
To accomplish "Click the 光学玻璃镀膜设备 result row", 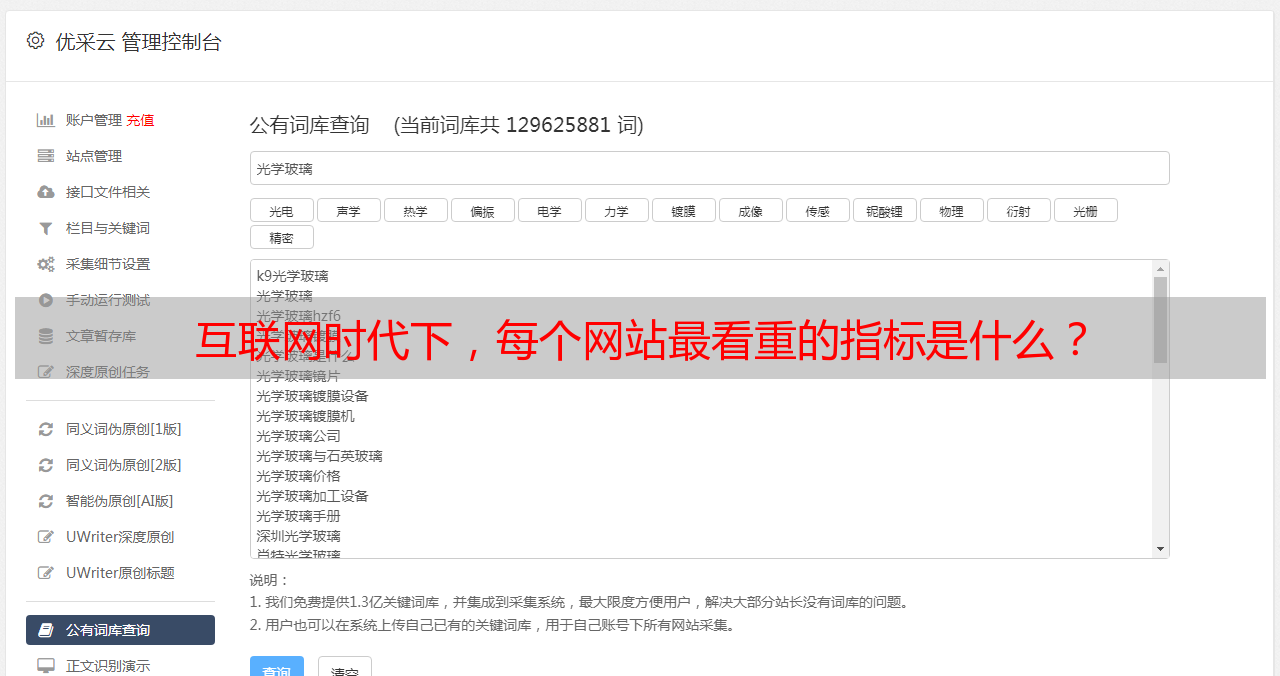I will point(312,396).
